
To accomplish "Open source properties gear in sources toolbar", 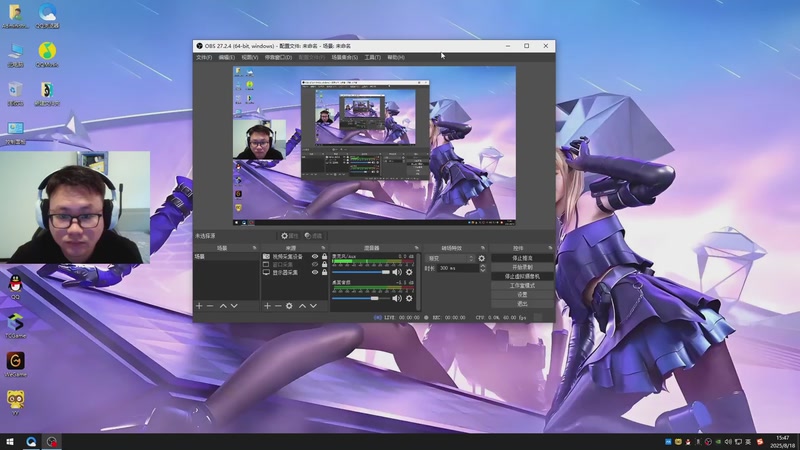I will (289, 306).
